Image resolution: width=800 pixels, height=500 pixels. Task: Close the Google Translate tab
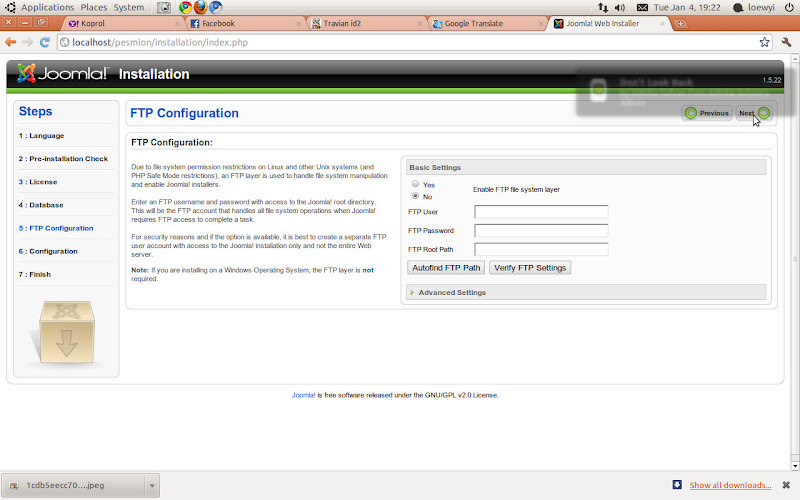tap(541, 23)
